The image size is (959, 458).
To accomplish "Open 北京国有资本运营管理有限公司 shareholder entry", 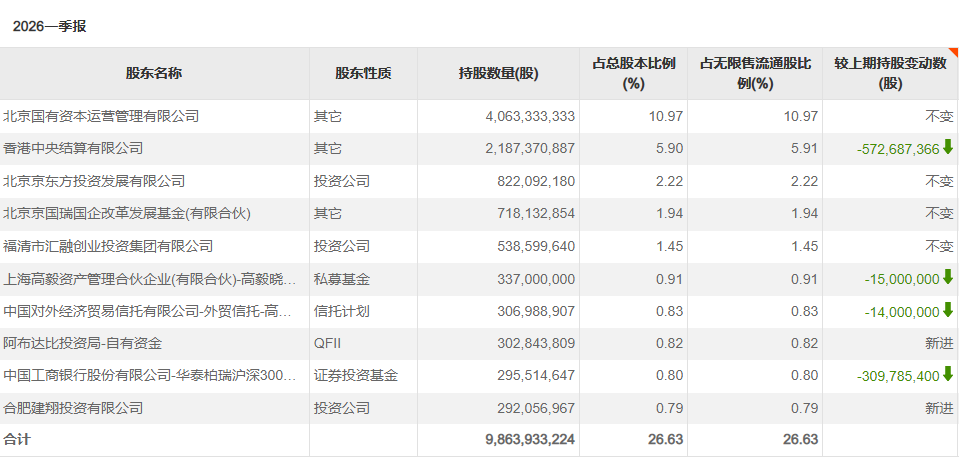I will pyautogui.click(x=102, y=116).
